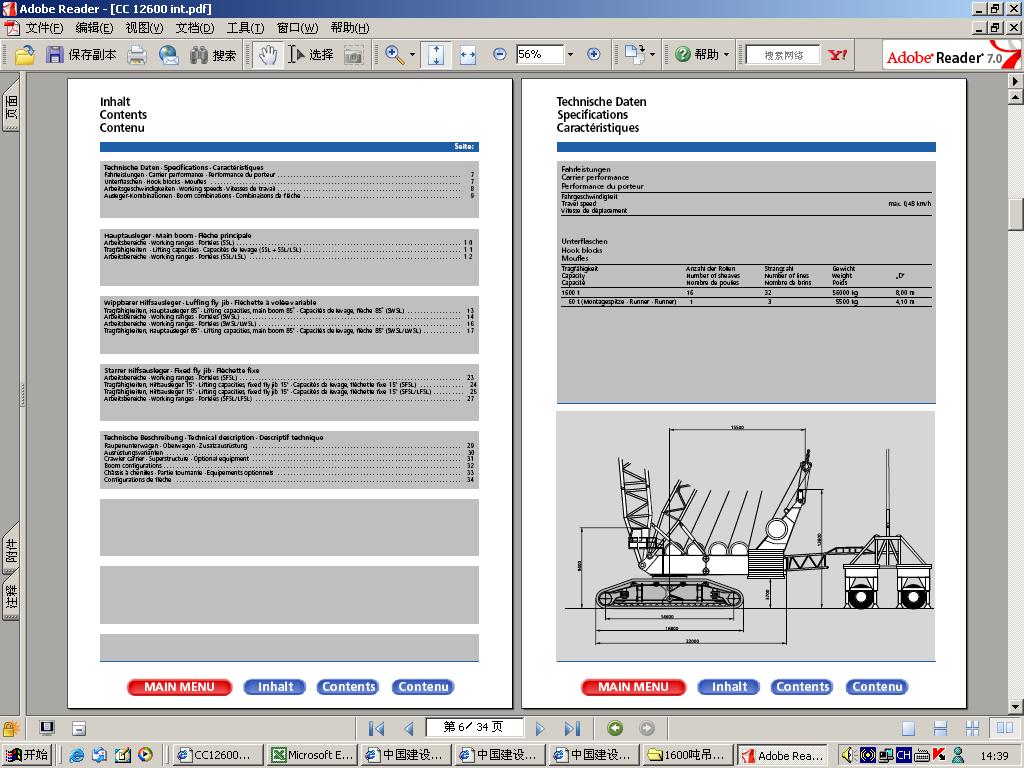Open the 帮助(H) menu
Screen dimensions: 1024x768
349,28
